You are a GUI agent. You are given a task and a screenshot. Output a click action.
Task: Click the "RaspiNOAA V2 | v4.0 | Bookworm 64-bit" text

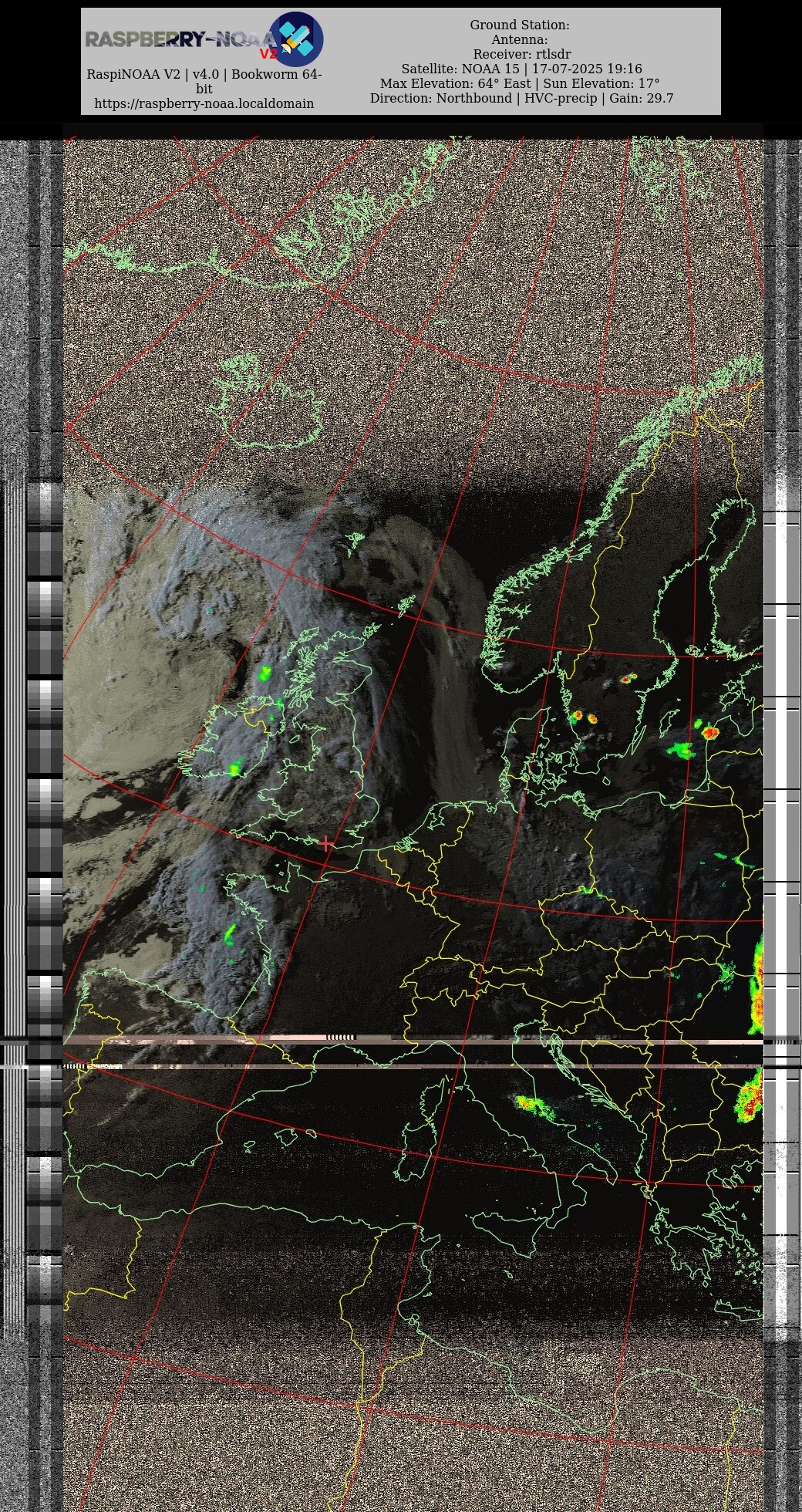point(204,82)
